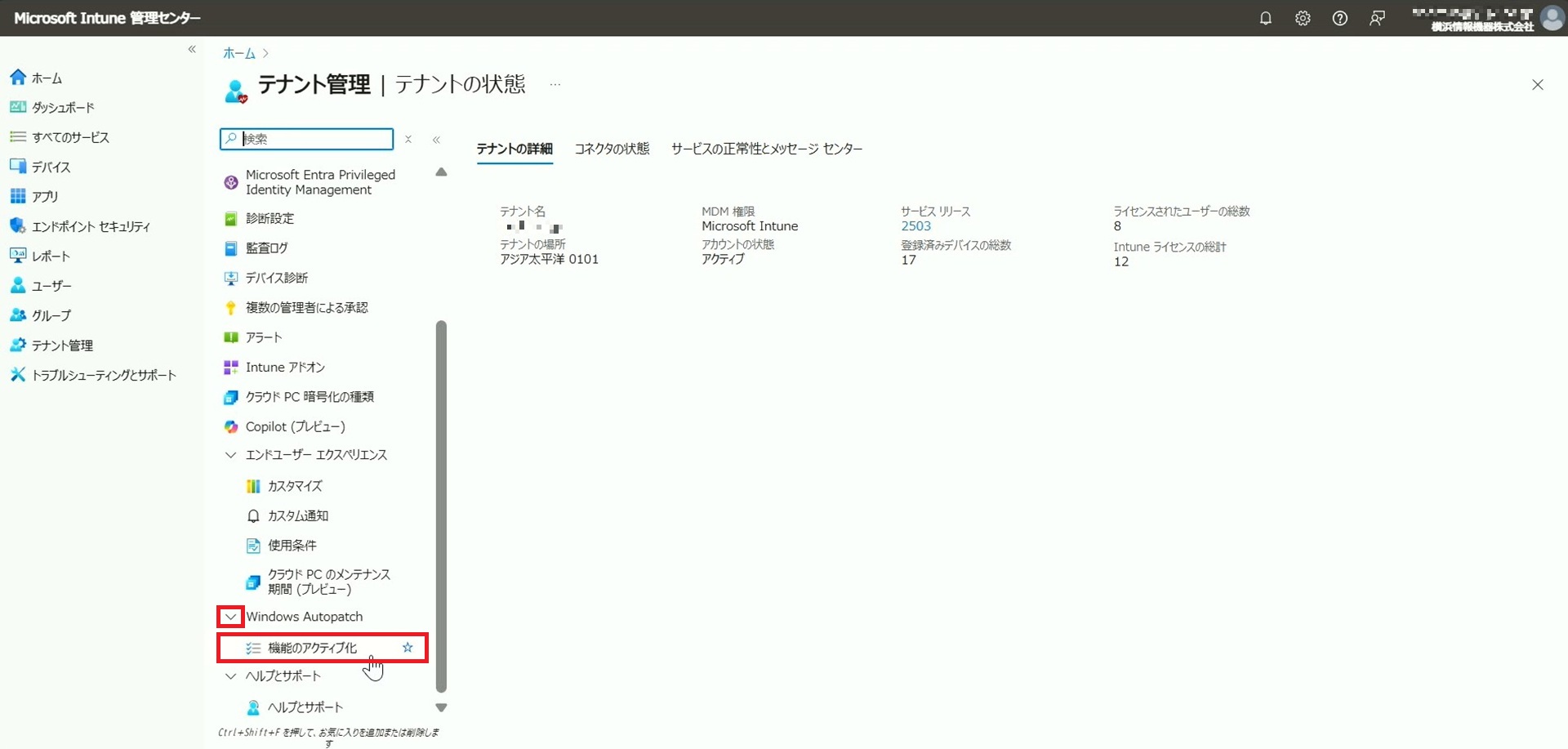This screenshot has height=749, width=1568.
Task: Open トラブルシューティングとサポート tools icon
Action: point(18,374)
